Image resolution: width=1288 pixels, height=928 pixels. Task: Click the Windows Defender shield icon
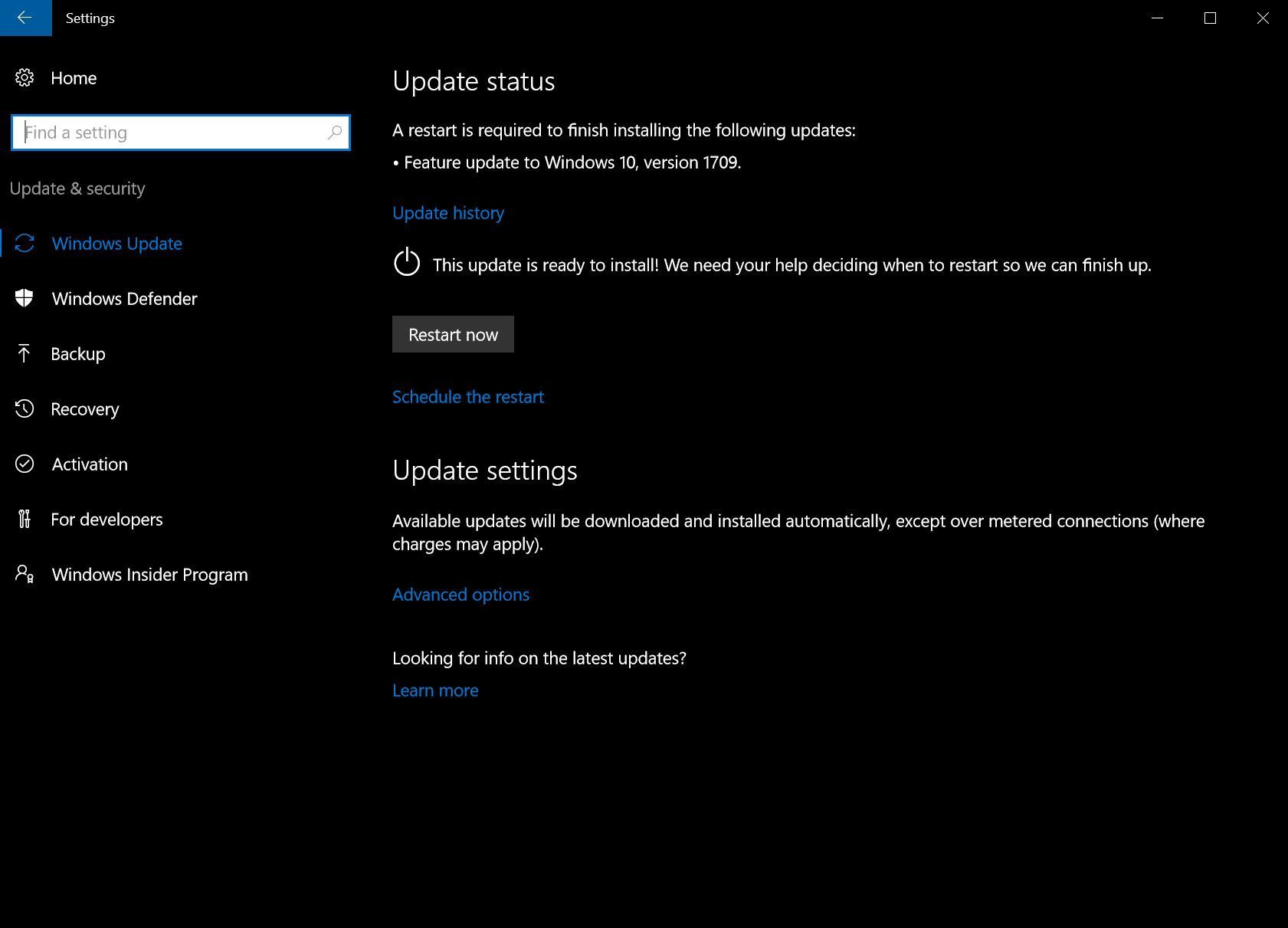point(25,299)
